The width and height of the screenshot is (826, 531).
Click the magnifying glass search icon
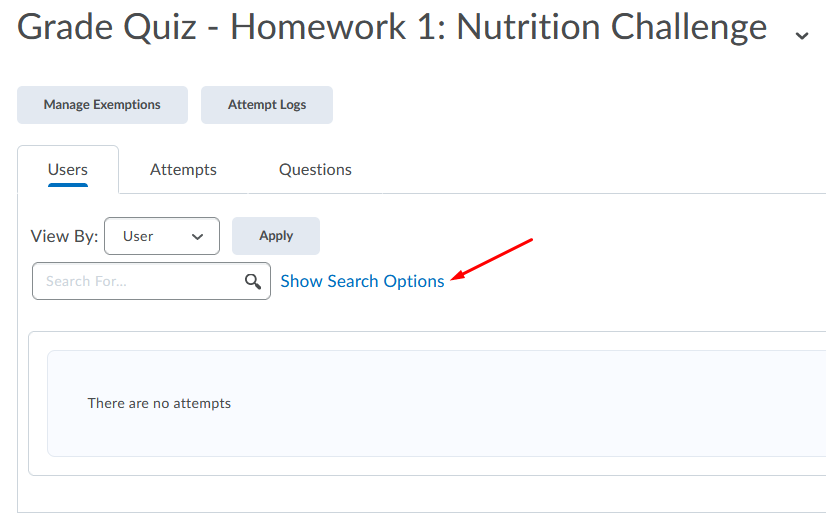pyautogui.click(x=253, y=282)
